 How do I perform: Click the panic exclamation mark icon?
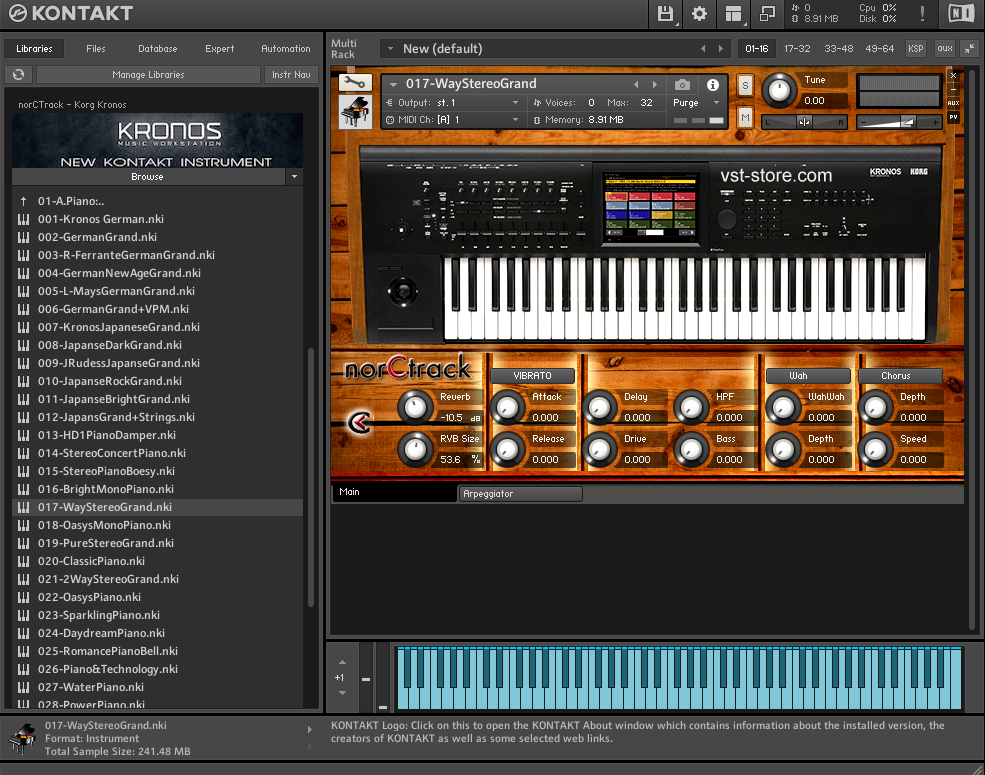coord(922,14)
